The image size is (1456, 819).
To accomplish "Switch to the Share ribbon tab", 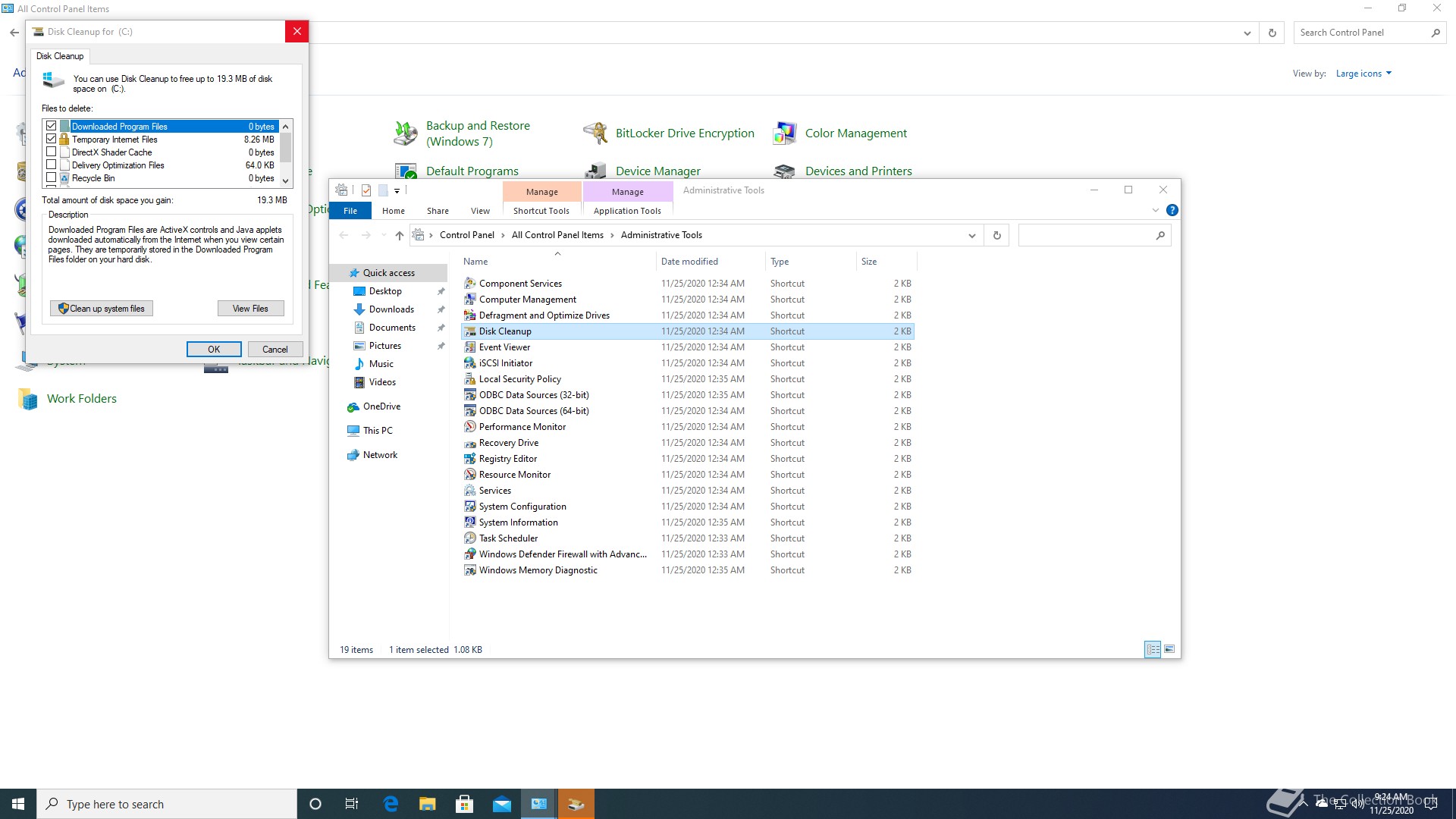I will [x=438, y=211].
